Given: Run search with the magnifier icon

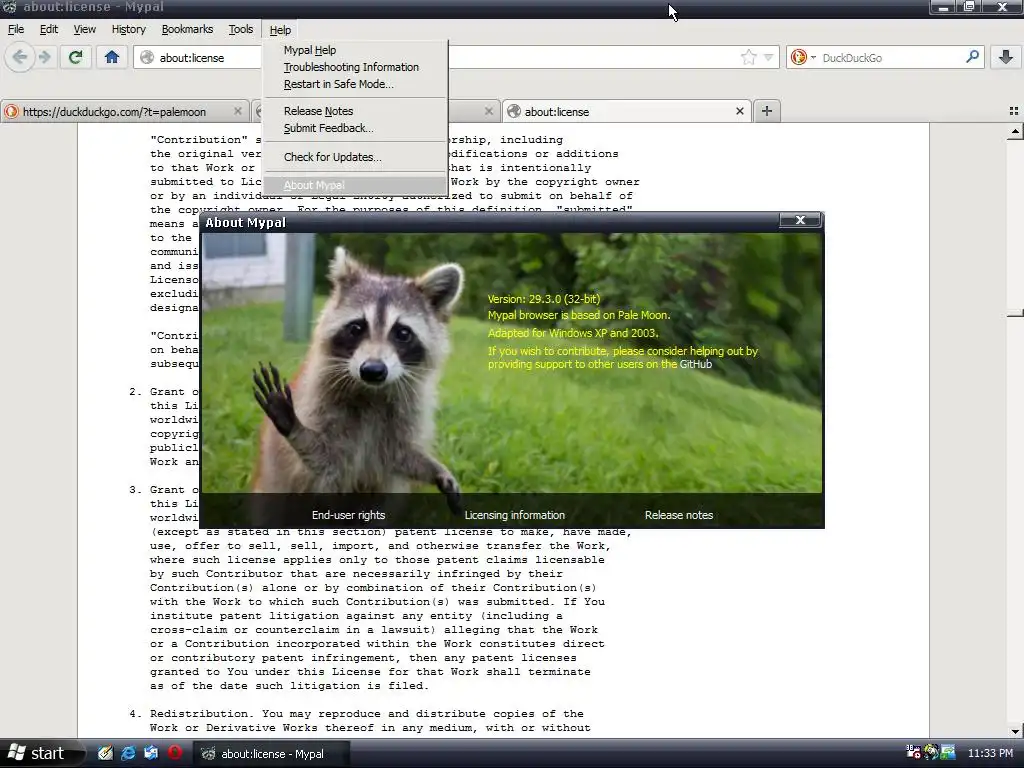Looking at the screenshot, I should click(x=972, y=57).
